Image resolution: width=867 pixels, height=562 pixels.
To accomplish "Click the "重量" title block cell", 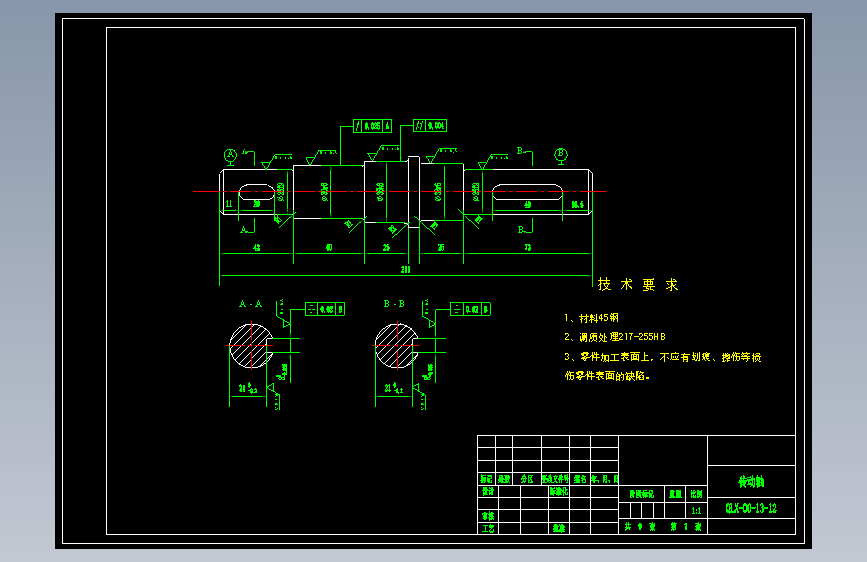I will point(675,494).
